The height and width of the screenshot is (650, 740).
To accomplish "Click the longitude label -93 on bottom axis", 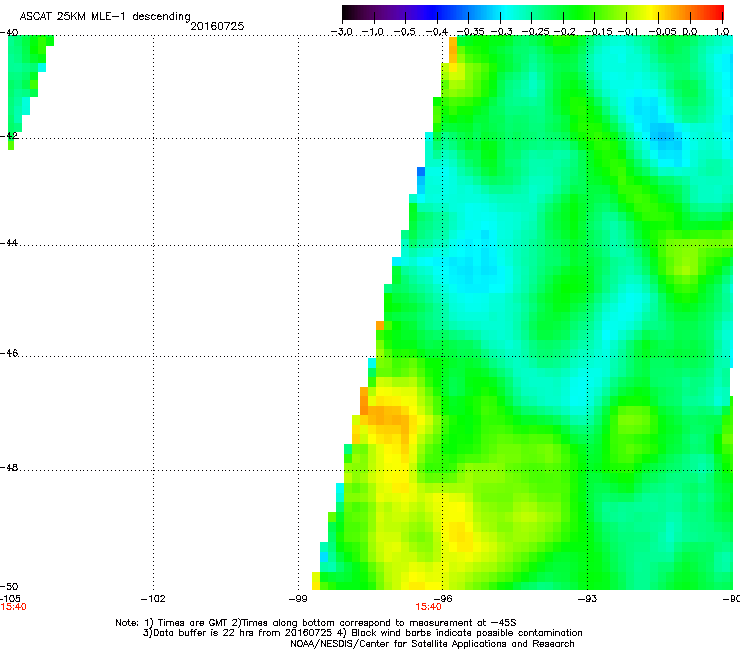I will click(x=588, y=599).
